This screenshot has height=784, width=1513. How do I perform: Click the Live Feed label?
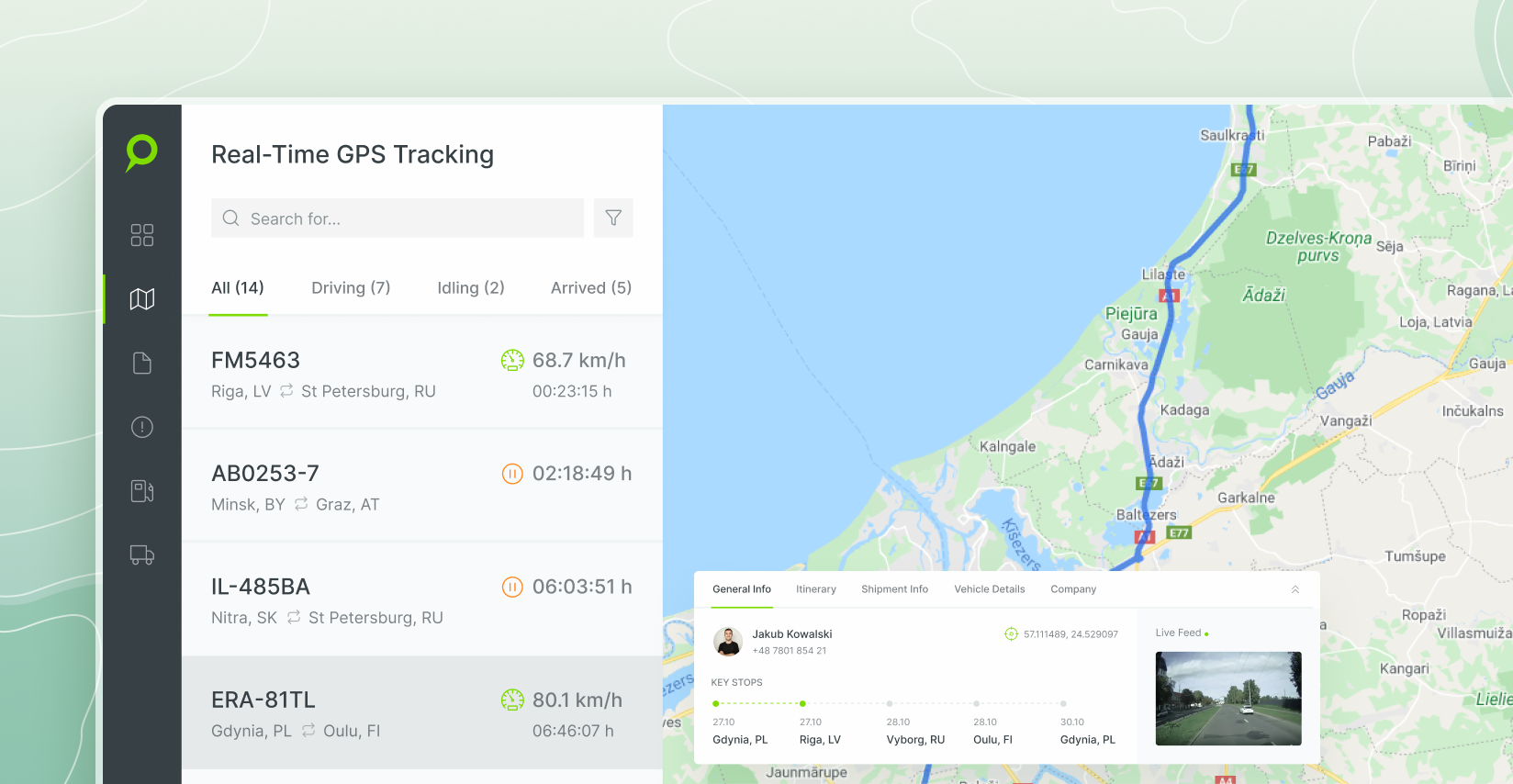pos(1179,633)
